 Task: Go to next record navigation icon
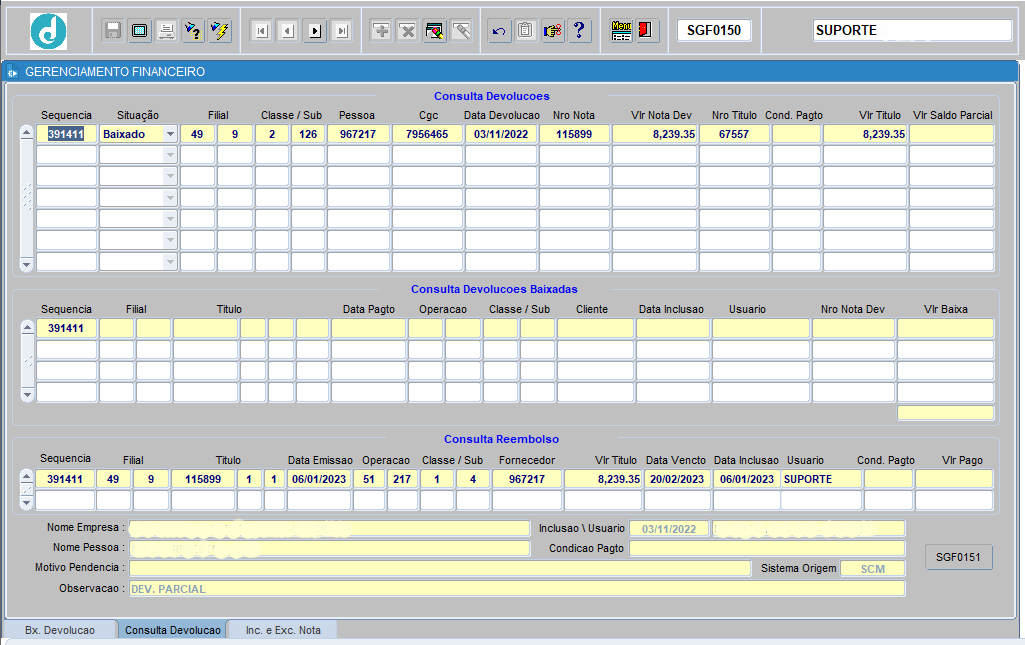(x=315, y=31)
